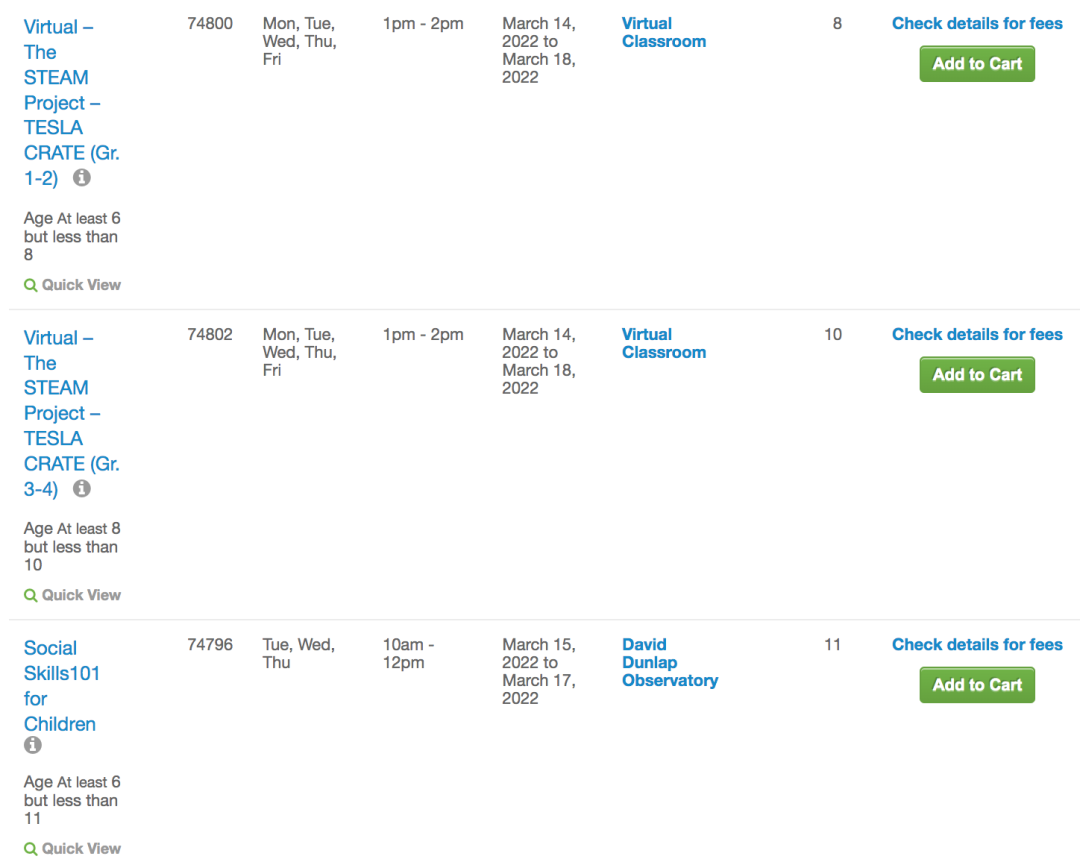This screenshot has width=1080, height=865.
Task: Click course number 74800
Action: 210,23
